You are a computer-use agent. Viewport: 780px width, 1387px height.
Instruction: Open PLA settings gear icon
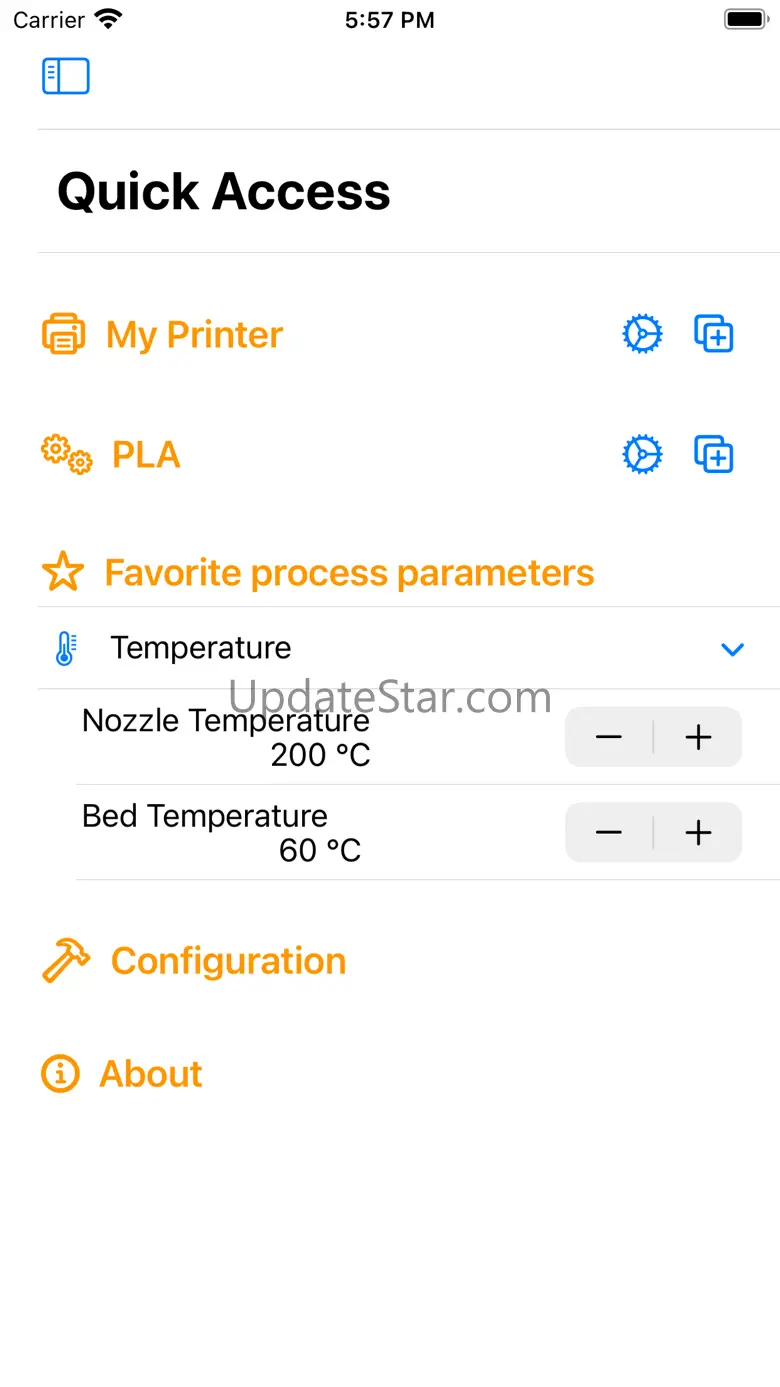[x=642, y=455]
